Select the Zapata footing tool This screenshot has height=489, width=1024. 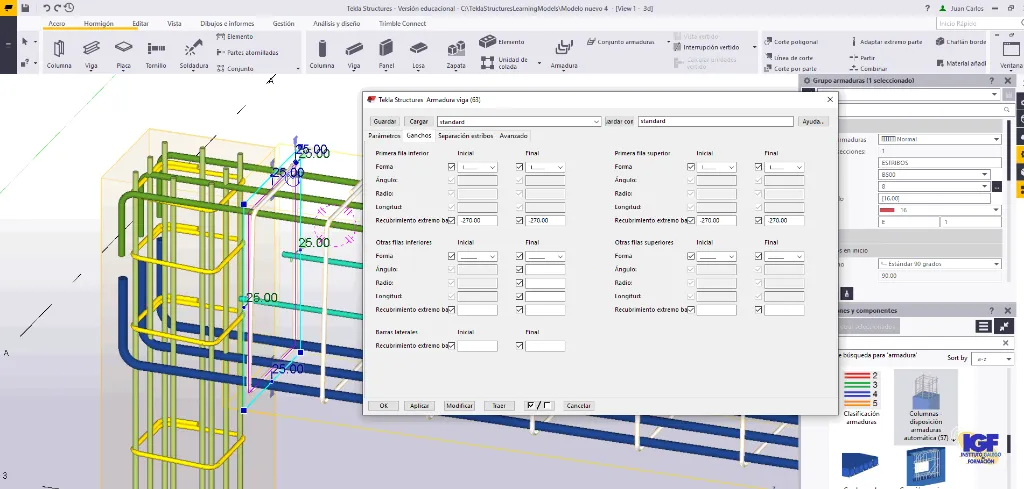[456, 54]
